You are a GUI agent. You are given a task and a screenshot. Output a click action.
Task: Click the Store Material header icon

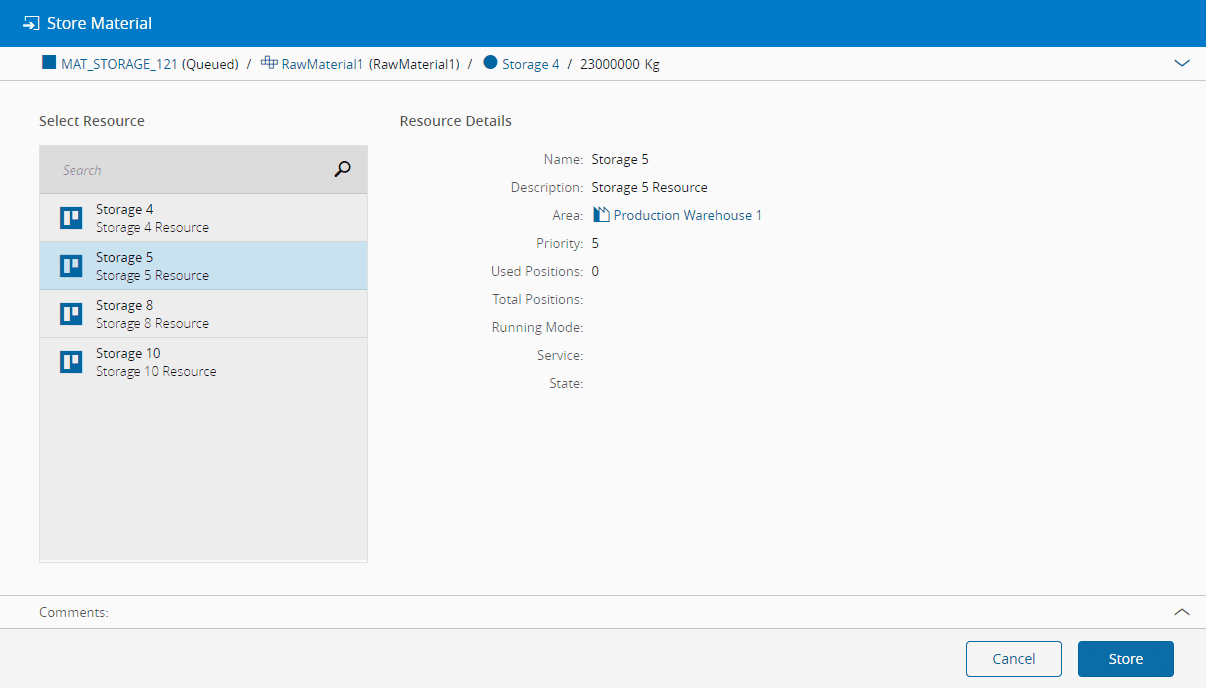coord(31,23)
